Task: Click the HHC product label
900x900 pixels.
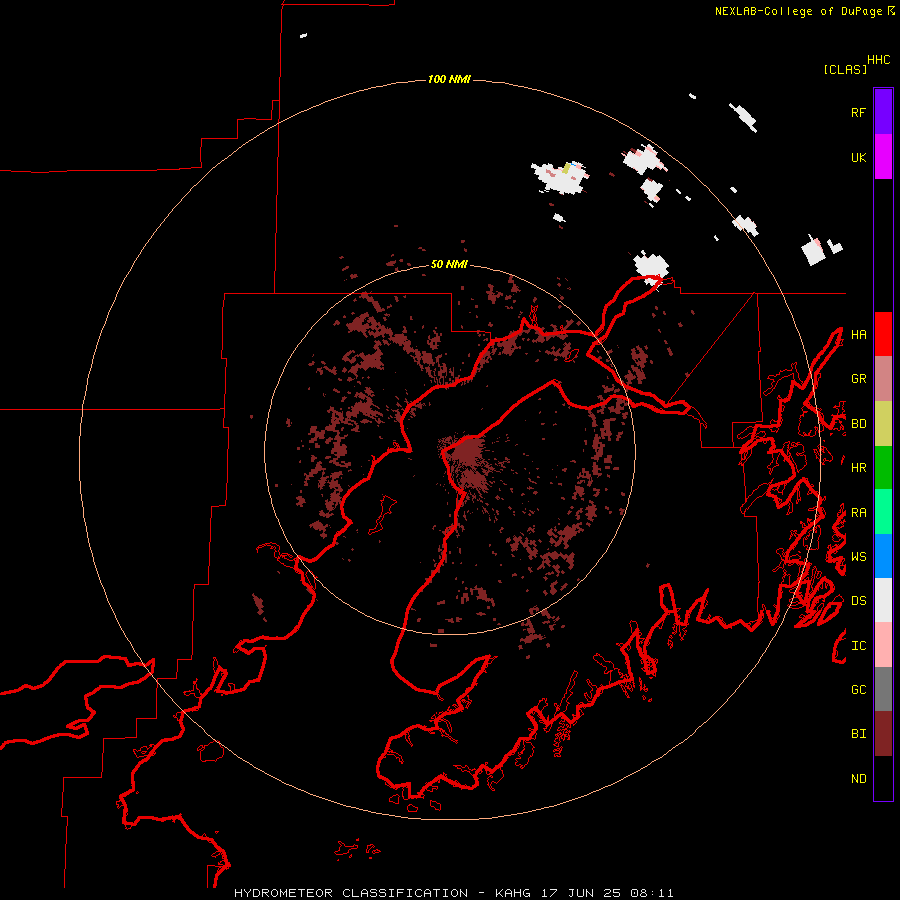Action: click(878, 60)
